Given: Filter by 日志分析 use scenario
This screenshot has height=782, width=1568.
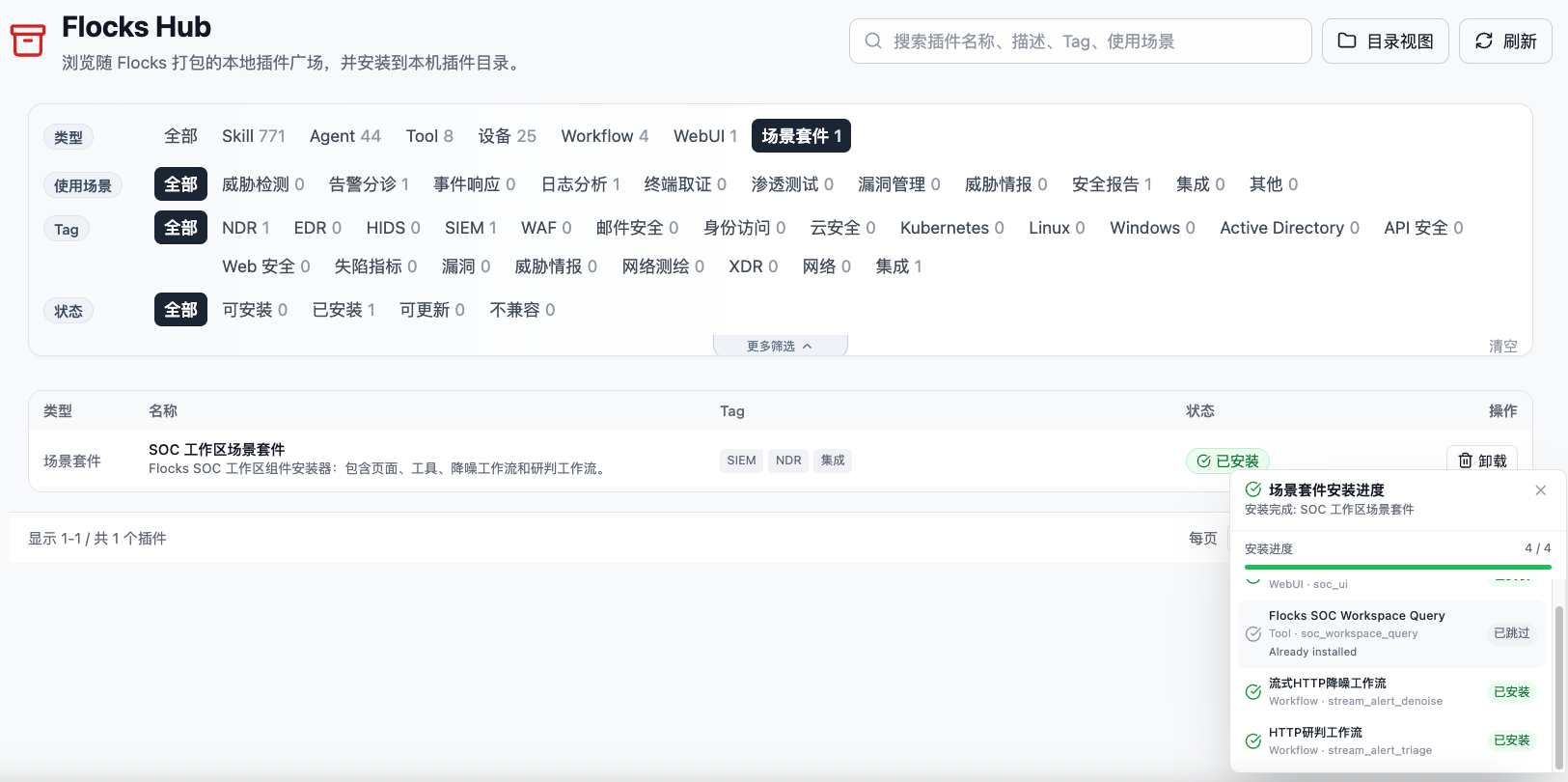Looking at the screenshot, I should (581, 184).
